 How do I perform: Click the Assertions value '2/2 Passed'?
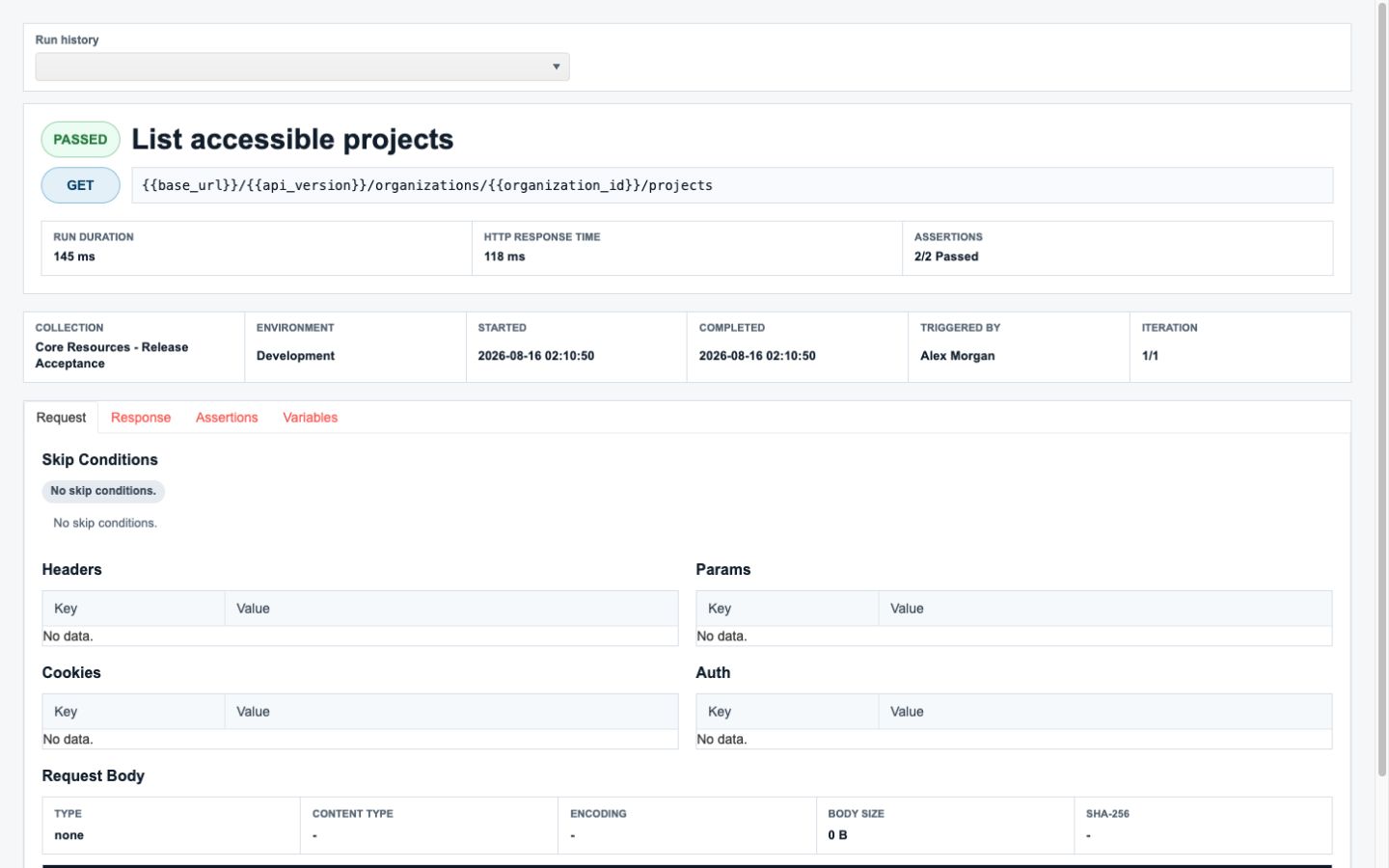point(946,257)
